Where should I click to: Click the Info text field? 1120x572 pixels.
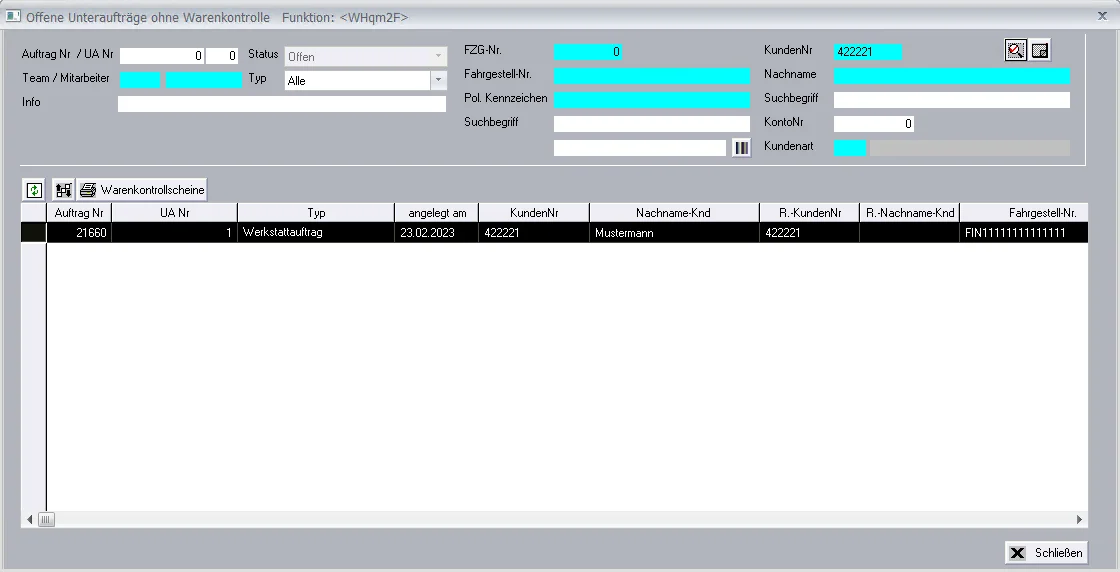[282, 104]
